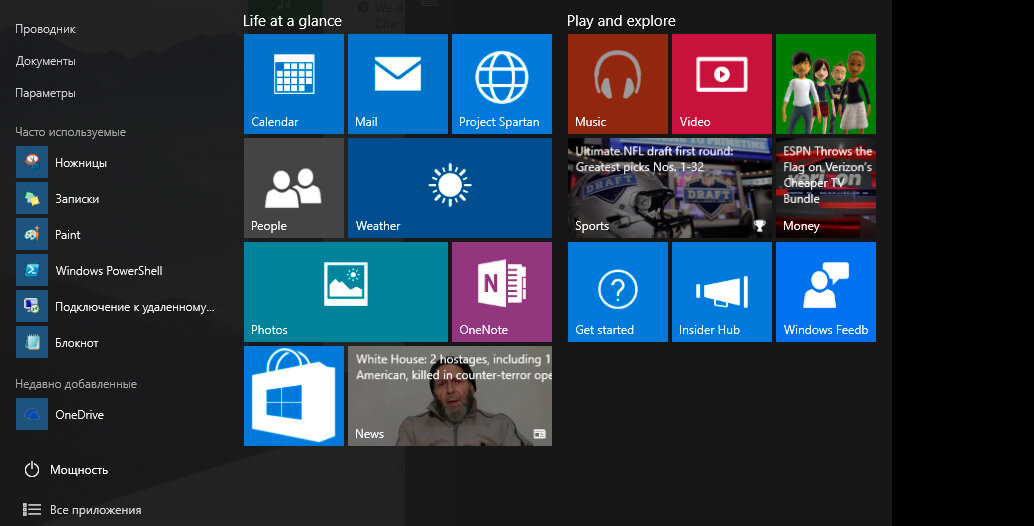Launch the Project Spartan browser tile
Image resolution: width=1034 pixels, height=526 pixels.
point(502,84)
